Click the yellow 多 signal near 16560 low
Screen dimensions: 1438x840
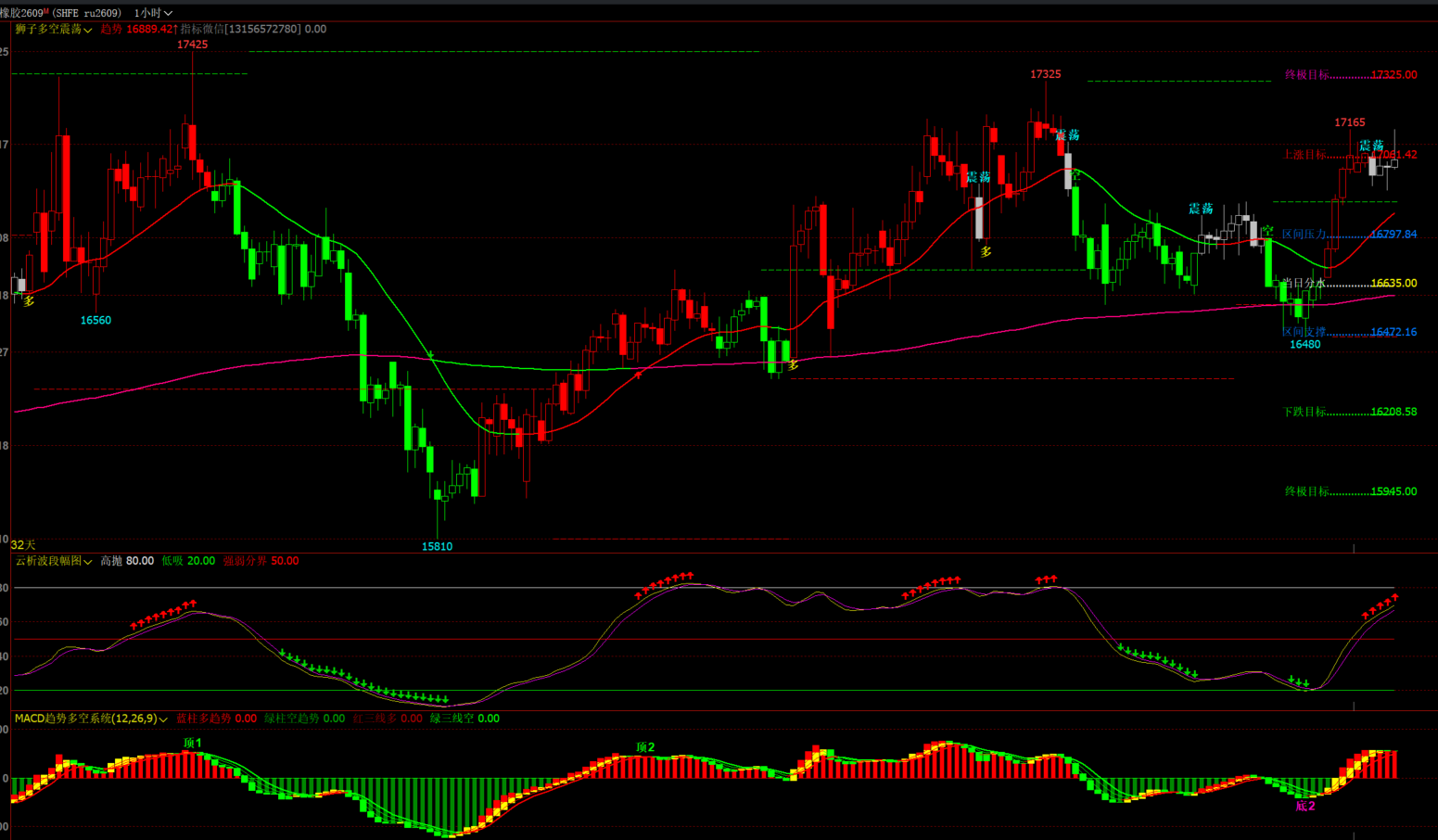click(30, 301)
